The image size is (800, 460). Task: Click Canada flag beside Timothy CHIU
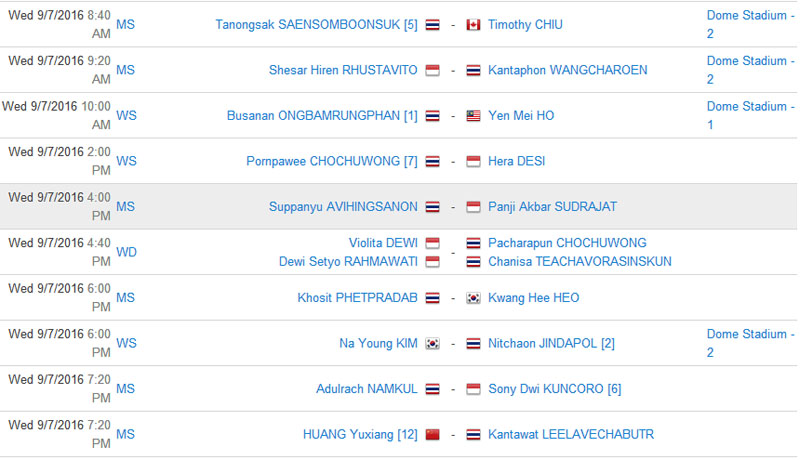coord(473,24)
